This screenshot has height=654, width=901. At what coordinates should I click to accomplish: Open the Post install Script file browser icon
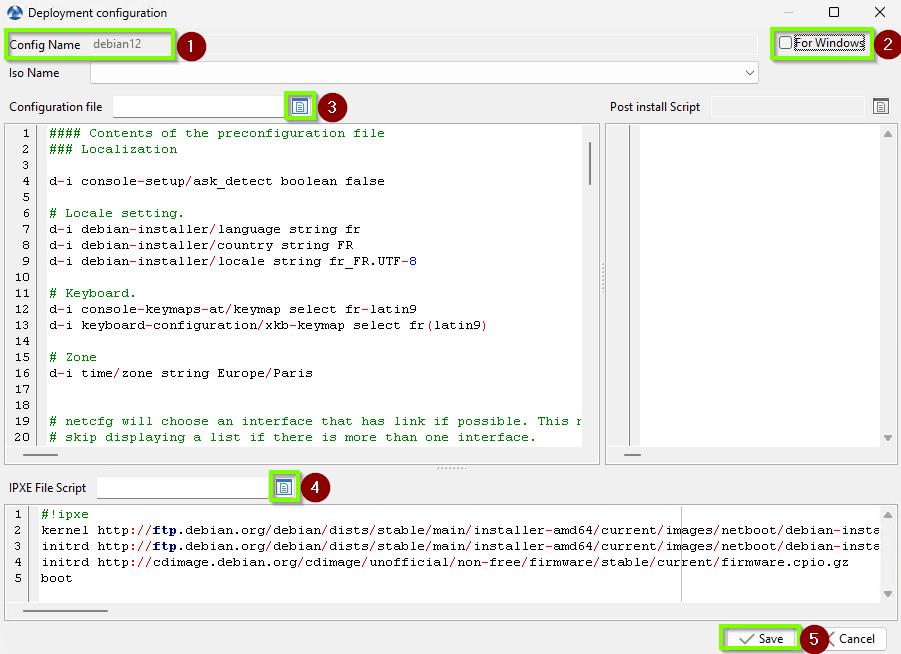coord(880,106)
